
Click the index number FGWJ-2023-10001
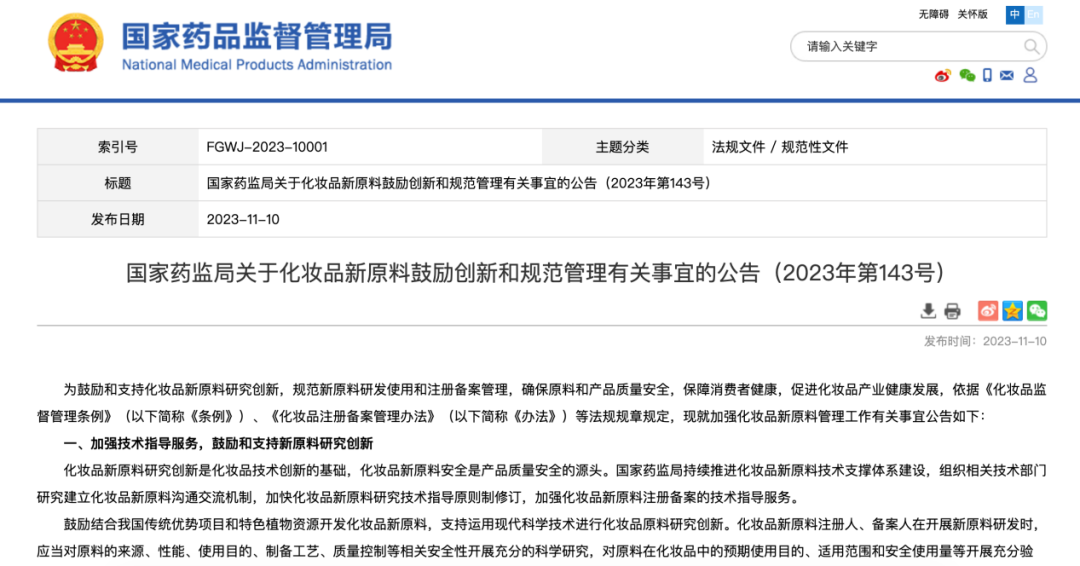(266, 147)
